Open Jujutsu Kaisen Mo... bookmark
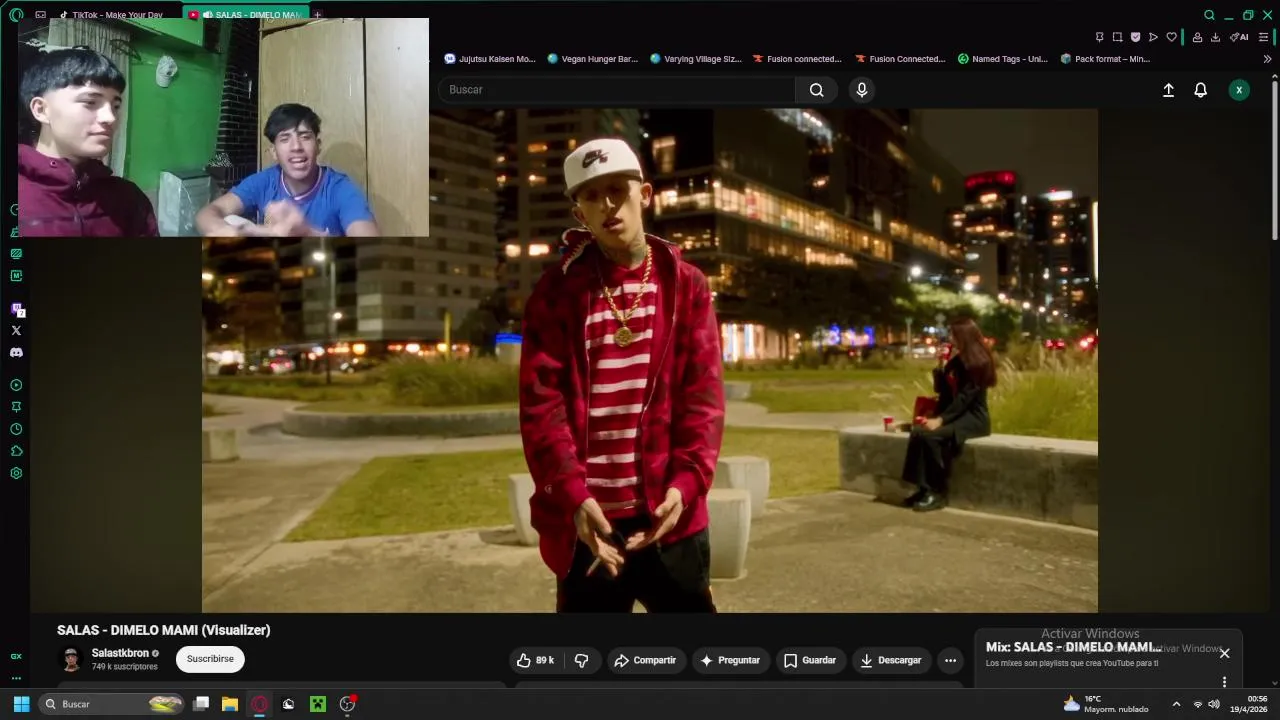Image resolution: width=1280 pixels, height=720 pixels. coord(490,59)
